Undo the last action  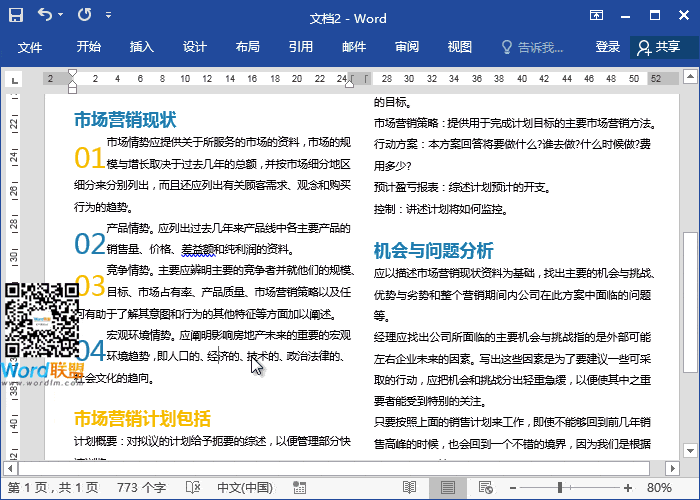pyautogui.click(x=45, y=15)
